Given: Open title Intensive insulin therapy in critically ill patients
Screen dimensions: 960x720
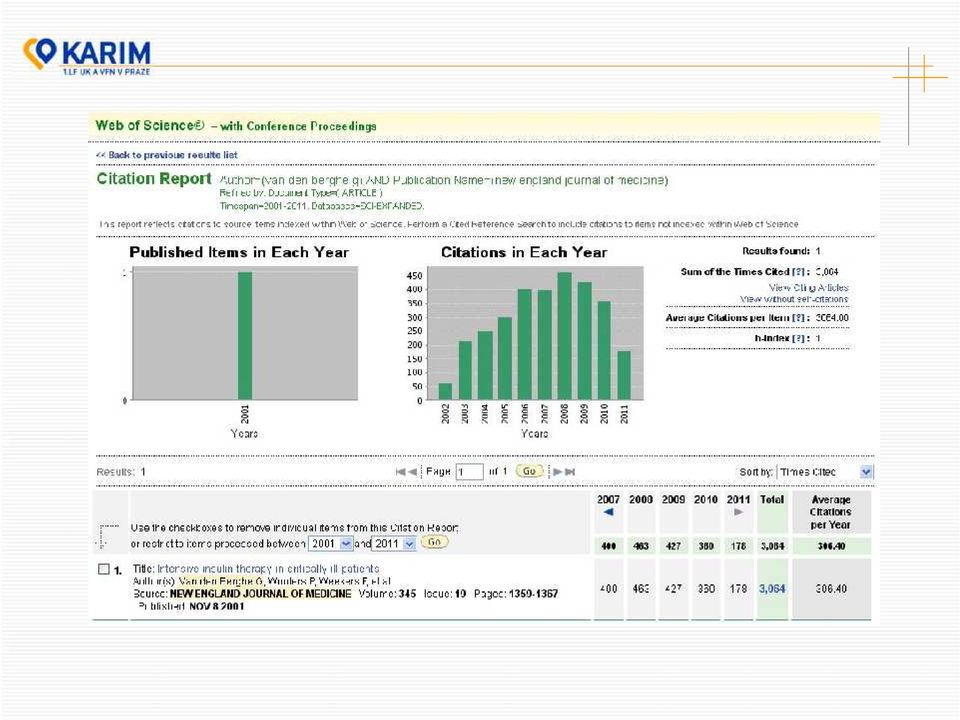Looking at the screenshot, I should click(268, 569).
